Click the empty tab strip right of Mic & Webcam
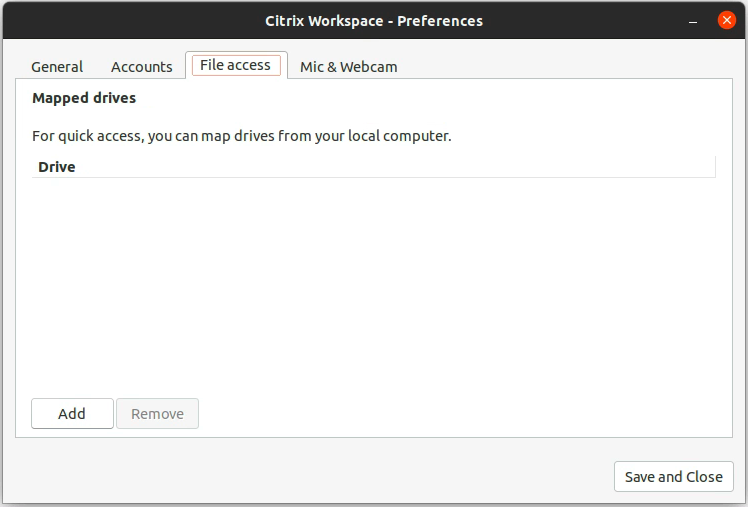Viewport: 748px width, 507px height. click(568, 66)
